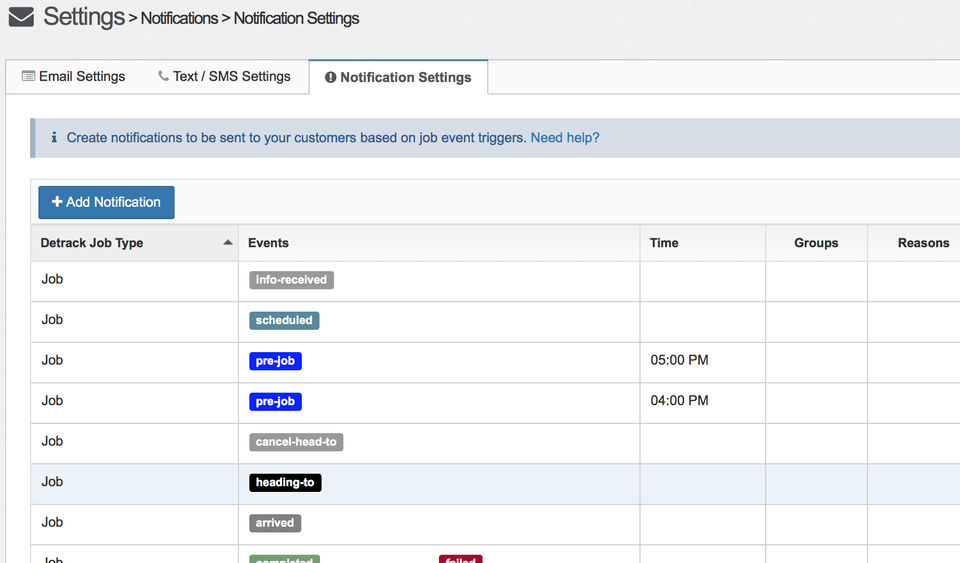Viewport: 960px width, 563px height.
Task: Click the Need help? link
Action: pyautogui.click(x=564, y=138)
